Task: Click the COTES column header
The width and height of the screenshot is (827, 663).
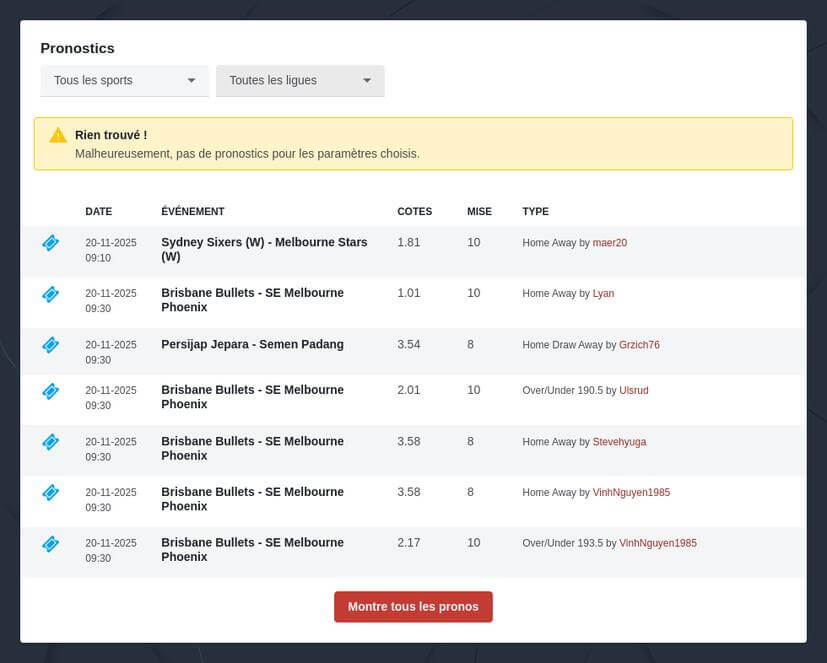Action: click(414, 212)
